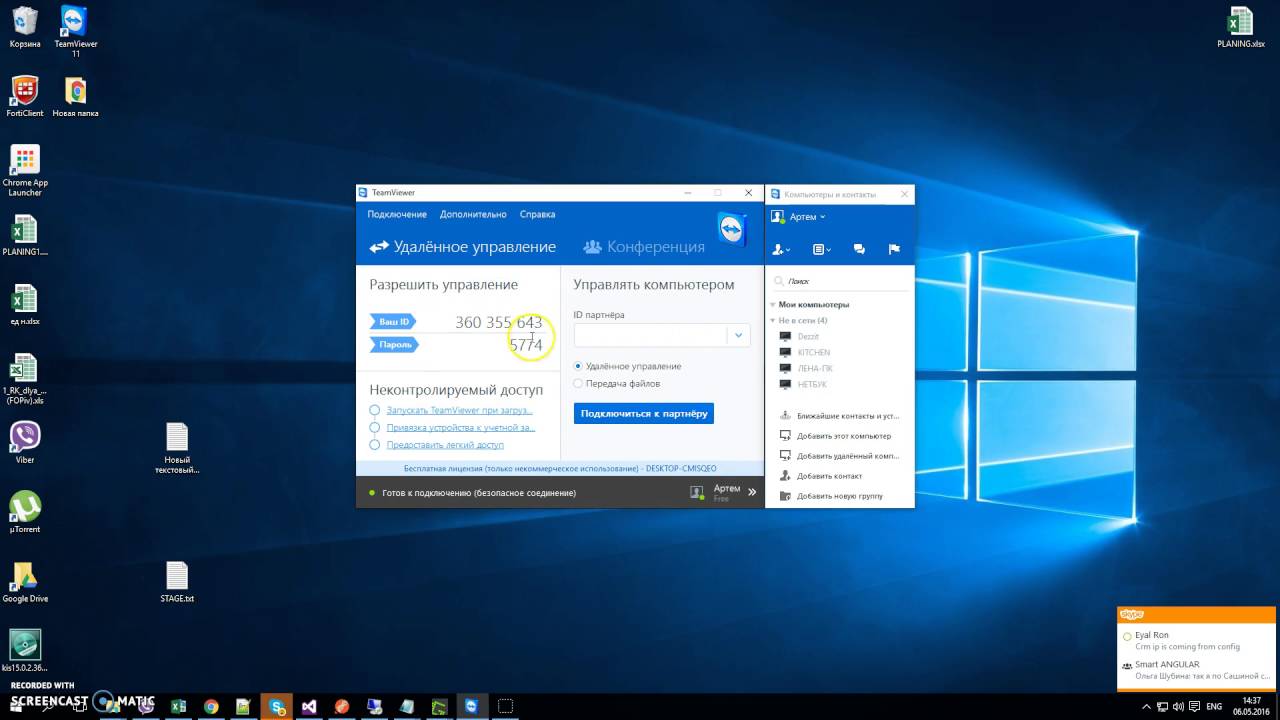
Task: Click the flag notifications icon in the contacts panel
Action: [894, 249]
